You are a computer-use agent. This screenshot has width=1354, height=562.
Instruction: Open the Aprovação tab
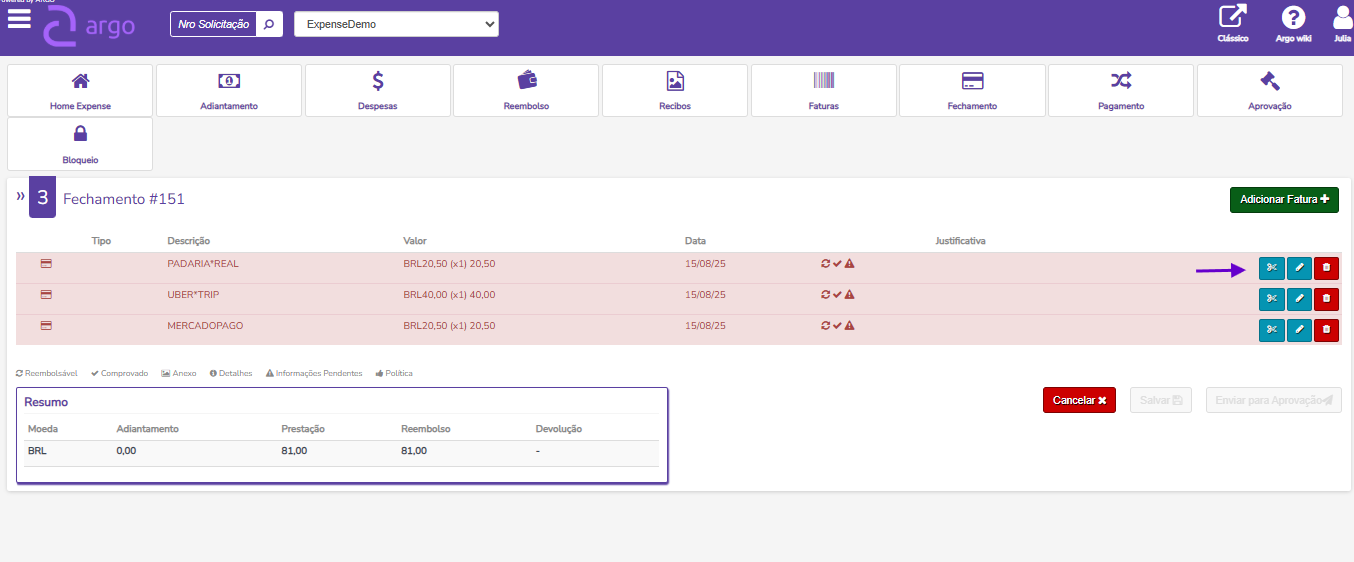pyautogui.click(x=1269, y=90)
